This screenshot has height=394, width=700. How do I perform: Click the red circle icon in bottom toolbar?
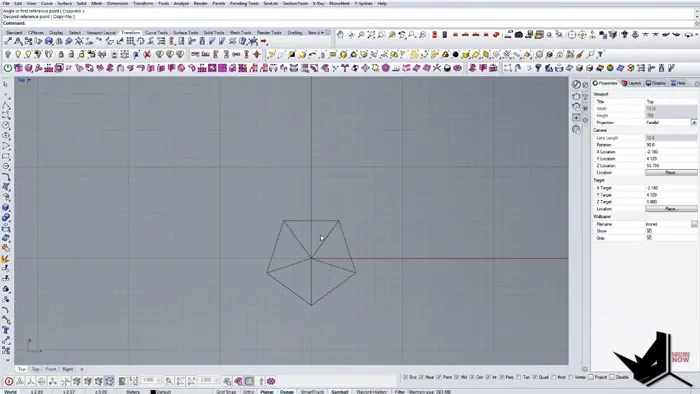(8, 381)
